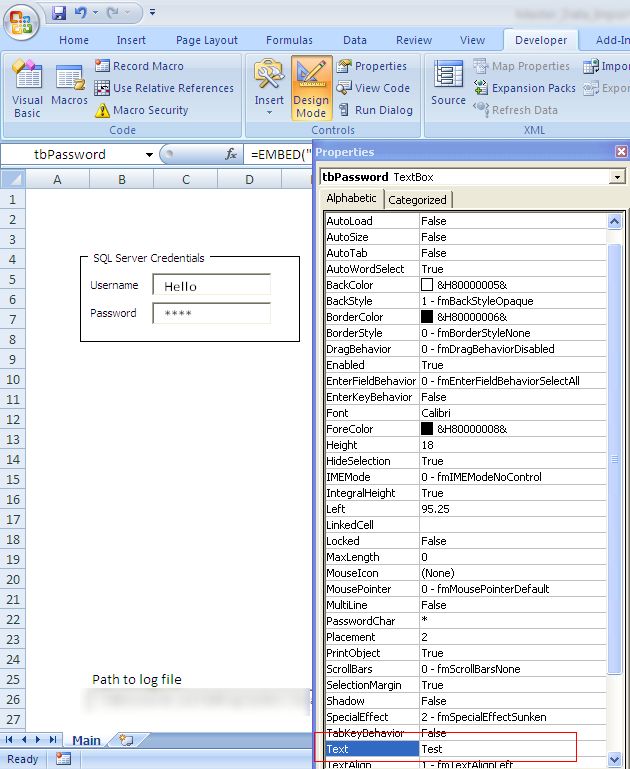Viewport: 630px width, 769px height.
Task: Click the properties list scrollbar thumb
Action: 614,459
